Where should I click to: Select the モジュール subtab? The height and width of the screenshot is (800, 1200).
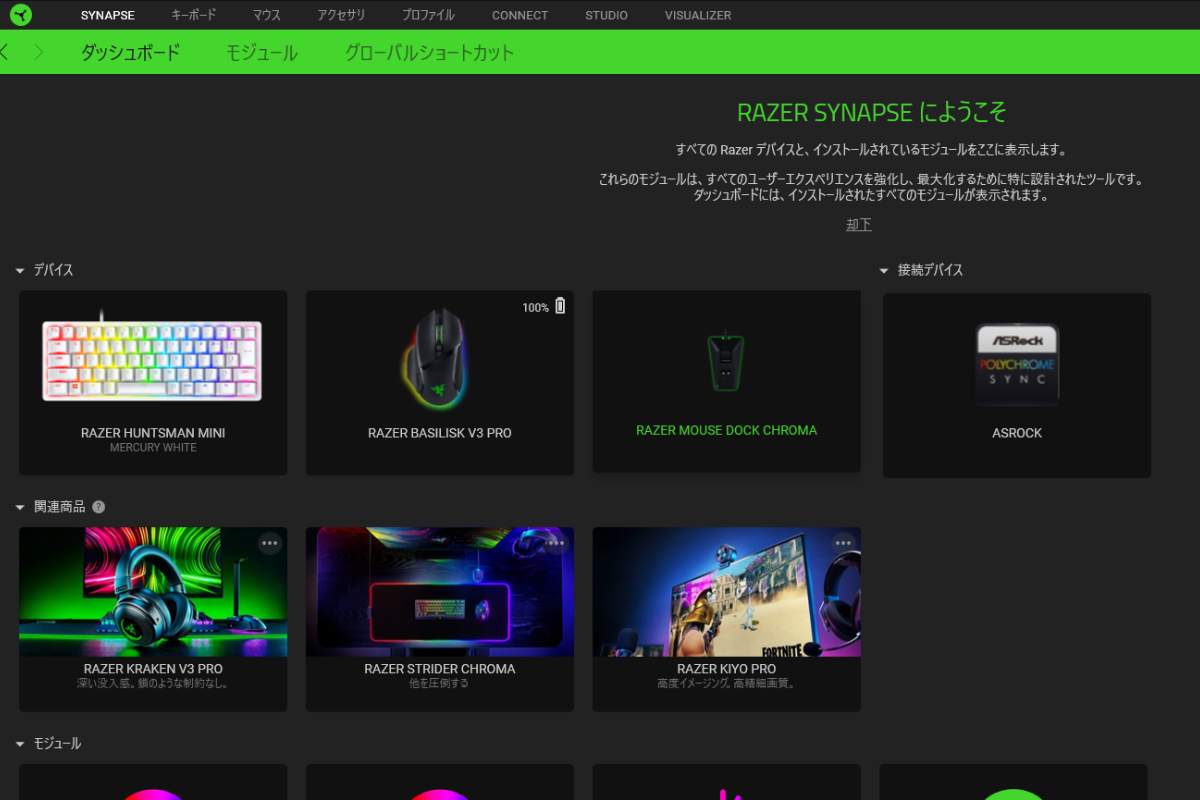coord(261,53)
